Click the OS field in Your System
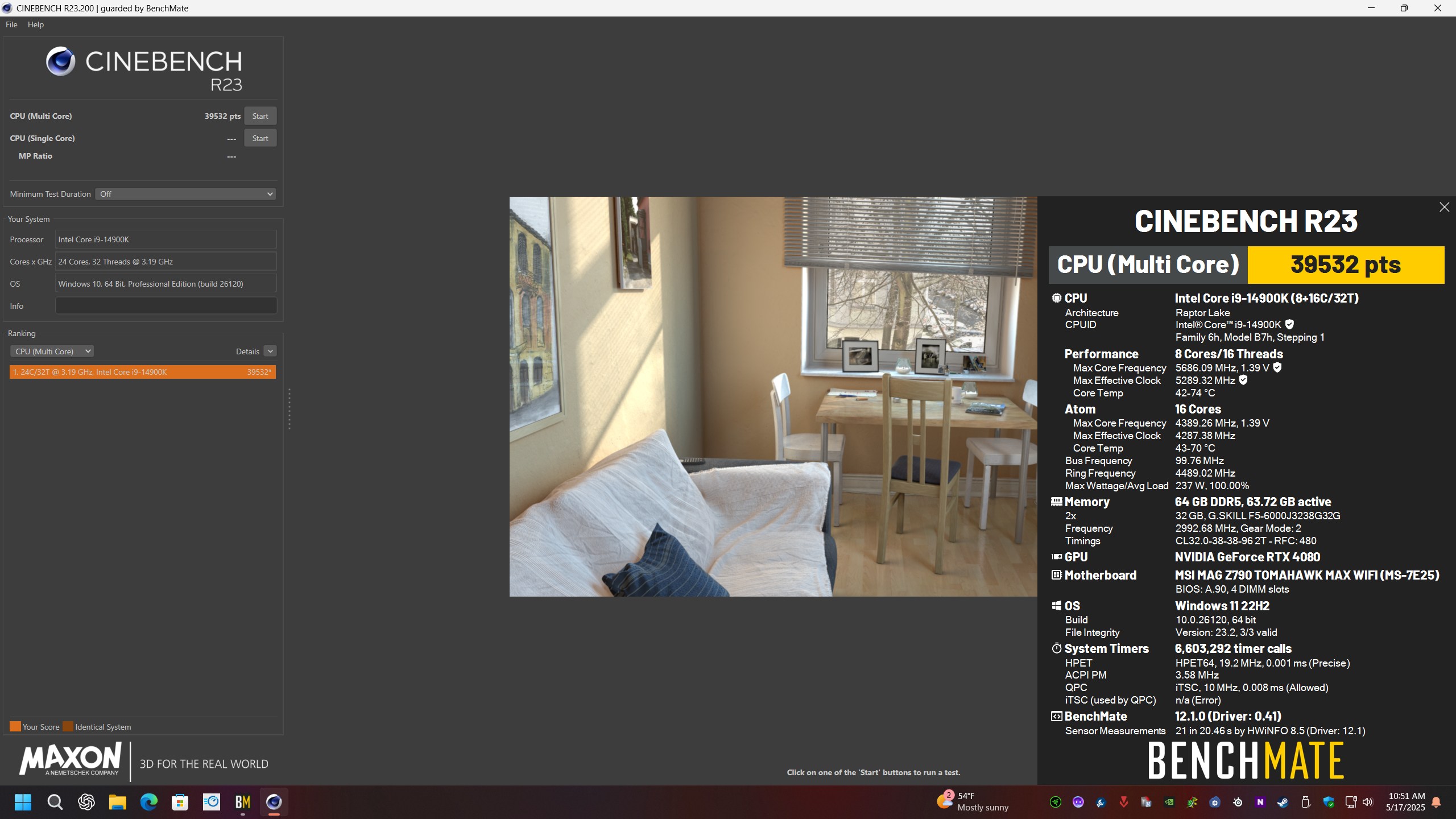The width and height of the screenshot is (1456, 819). pyautogui.click(x=166, y=284)
